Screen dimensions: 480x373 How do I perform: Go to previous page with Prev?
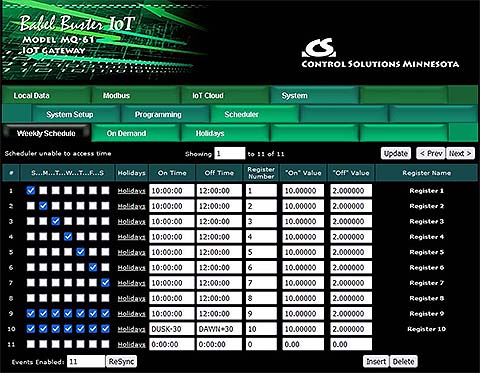(x=431, y=153)
